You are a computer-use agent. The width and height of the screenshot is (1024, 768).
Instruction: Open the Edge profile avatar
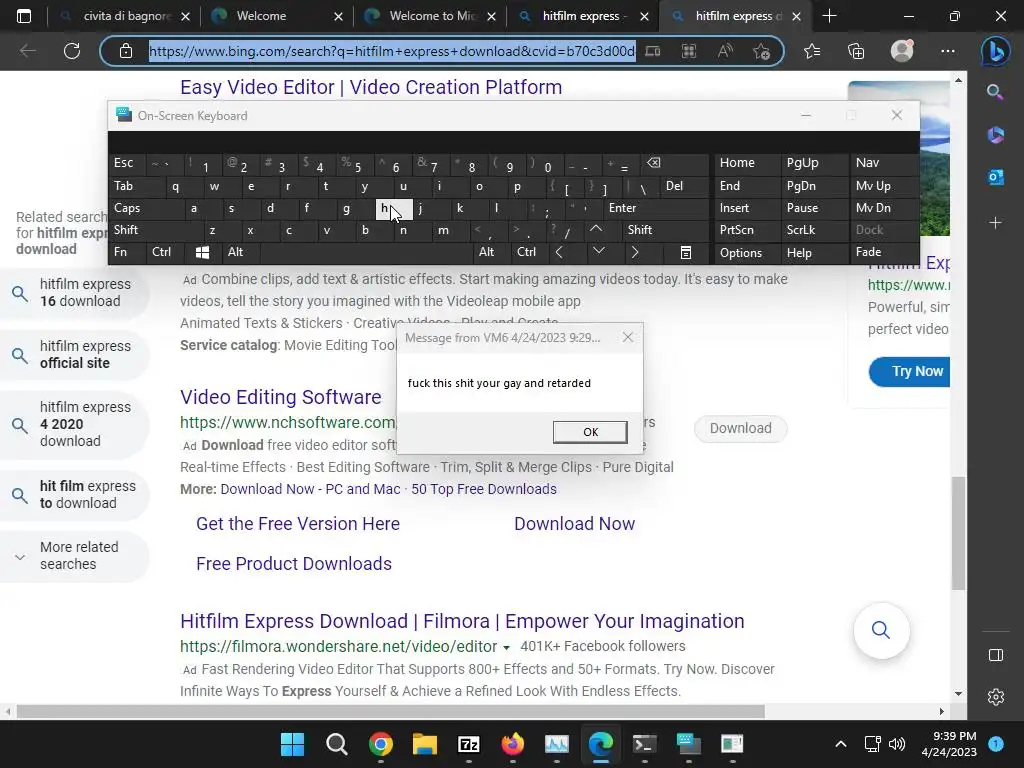pos(902,51)
